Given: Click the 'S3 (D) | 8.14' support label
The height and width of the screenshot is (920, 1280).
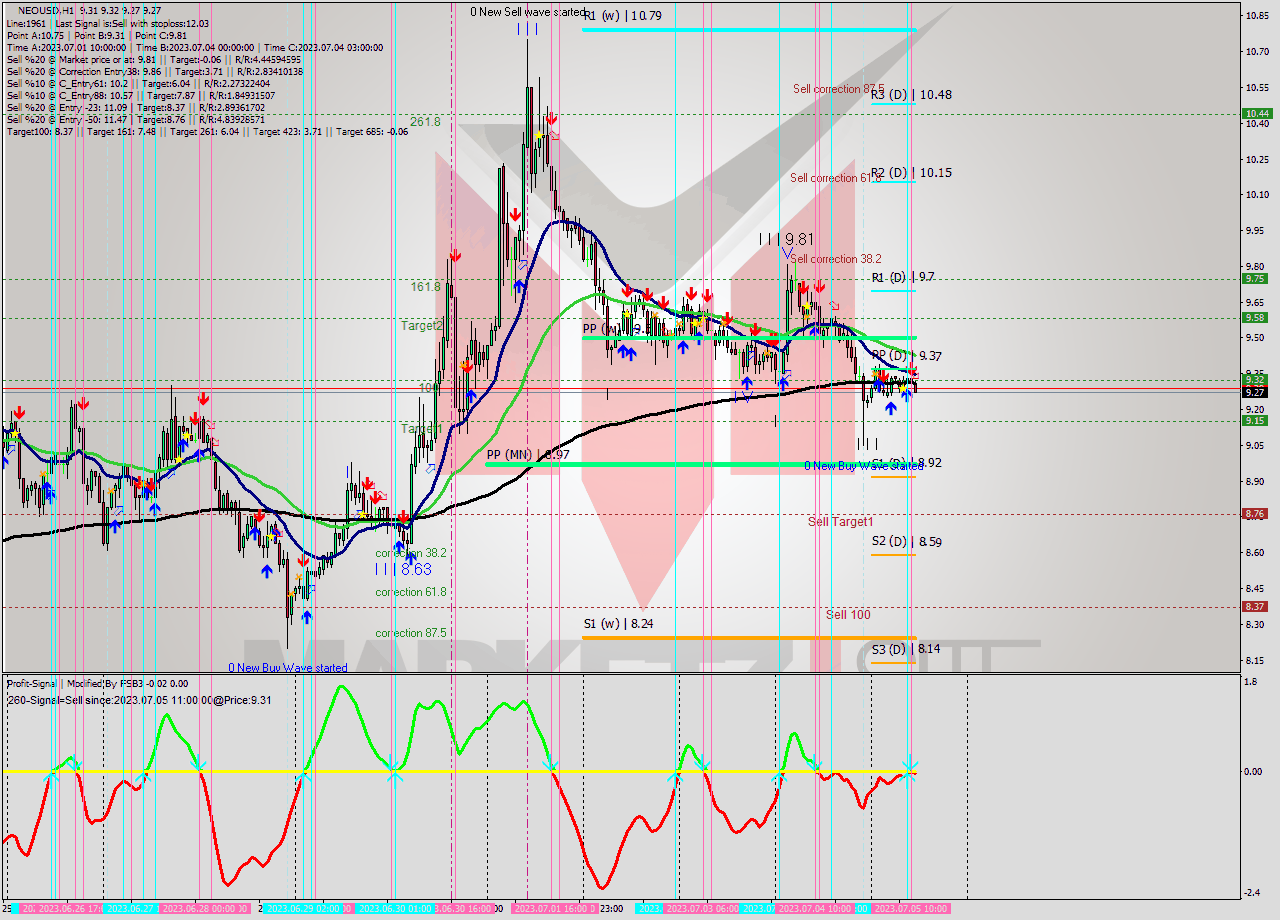Looking at the screenshot, I should point(906,649).
